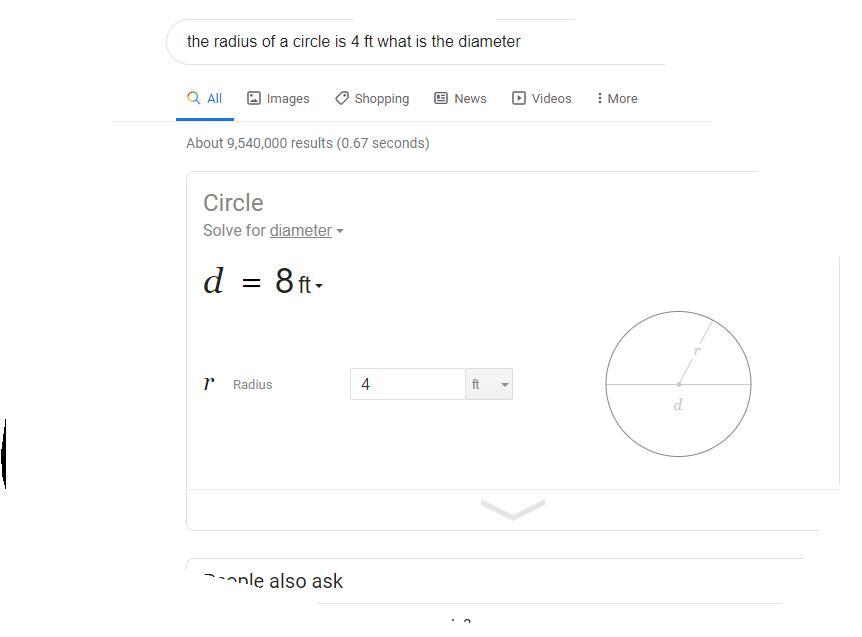Click the d label in circle diagram
The image size is (862, 637).
(x=678, y=405)
